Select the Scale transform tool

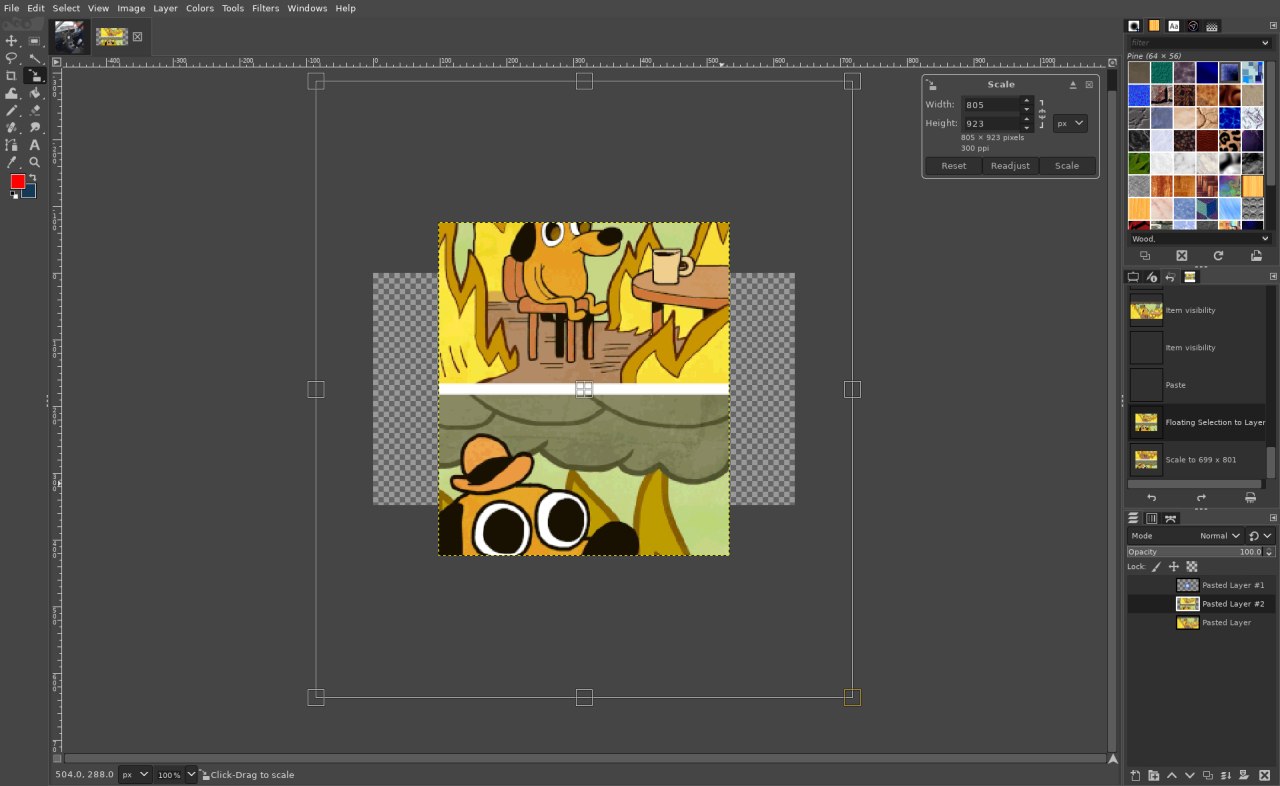coord(34,75)
